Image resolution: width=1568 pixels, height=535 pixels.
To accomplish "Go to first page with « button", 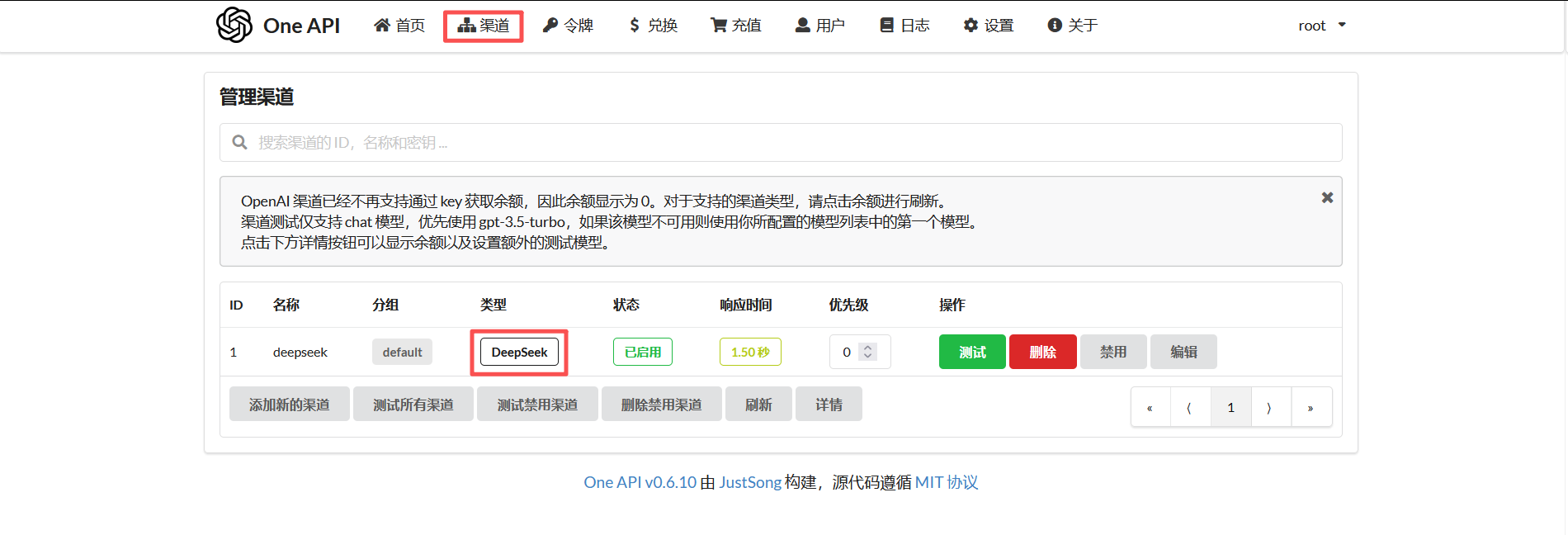I will 1150,407.
